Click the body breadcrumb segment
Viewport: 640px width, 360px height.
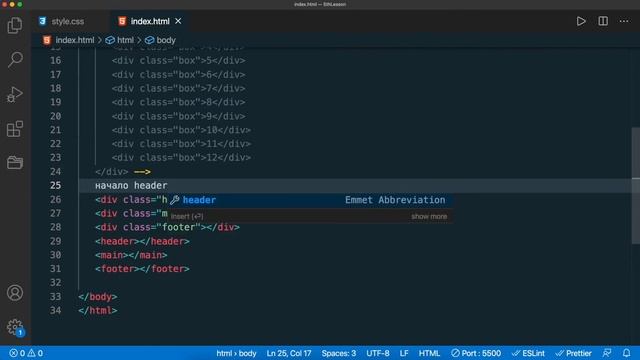point(166,40)
